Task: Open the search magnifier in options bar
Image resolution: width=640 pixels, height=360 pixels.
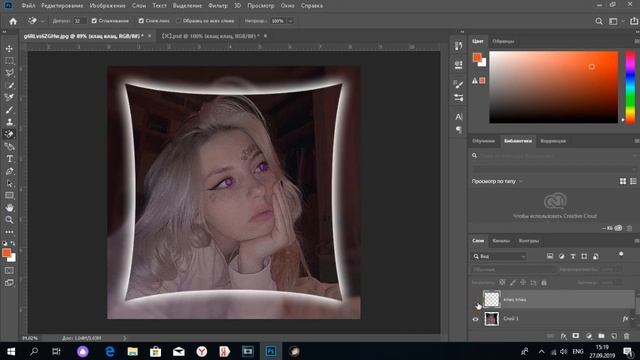Action: tap(598, 21)
